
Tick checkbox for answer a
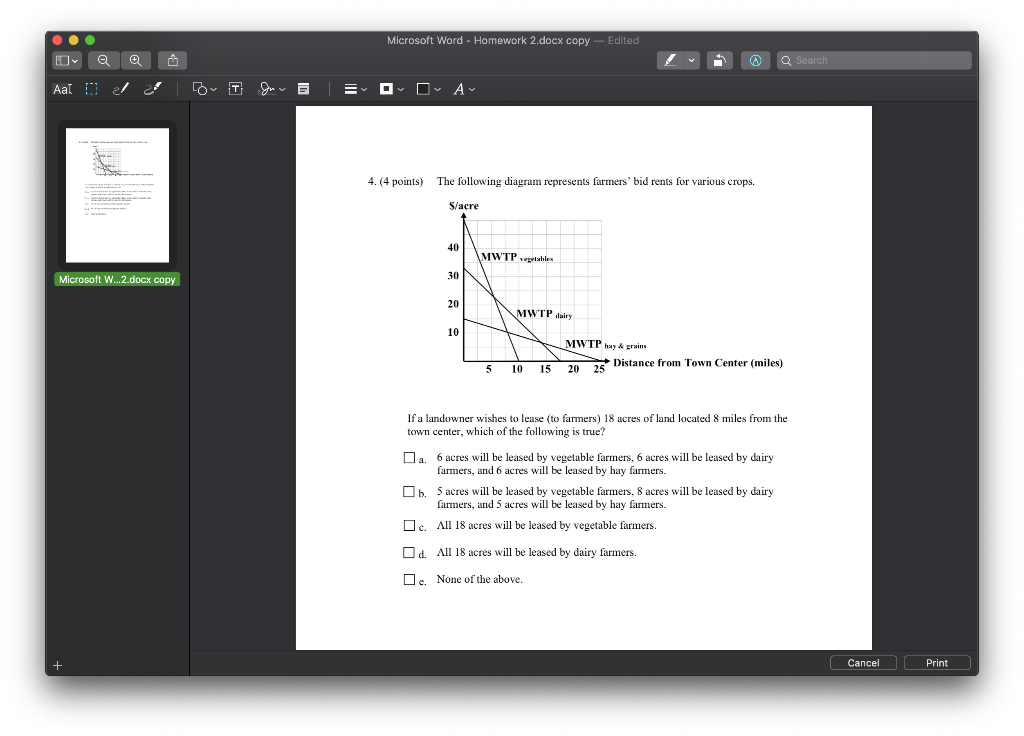(x=410, y=457)
